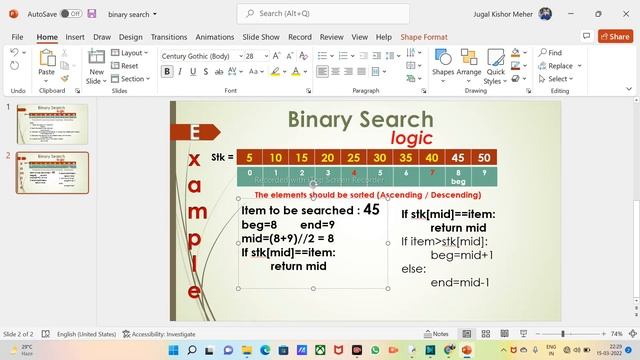
Task: Select slide 1 thumbnail
Action: [x=52, y=124]
